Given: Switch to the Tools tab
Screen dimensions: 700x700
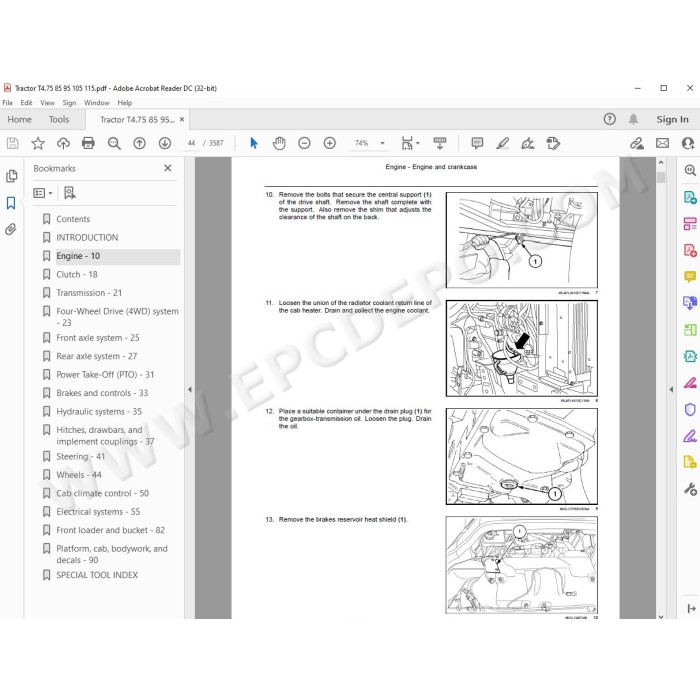Looking at the screenshot, I should click(59, 120).
